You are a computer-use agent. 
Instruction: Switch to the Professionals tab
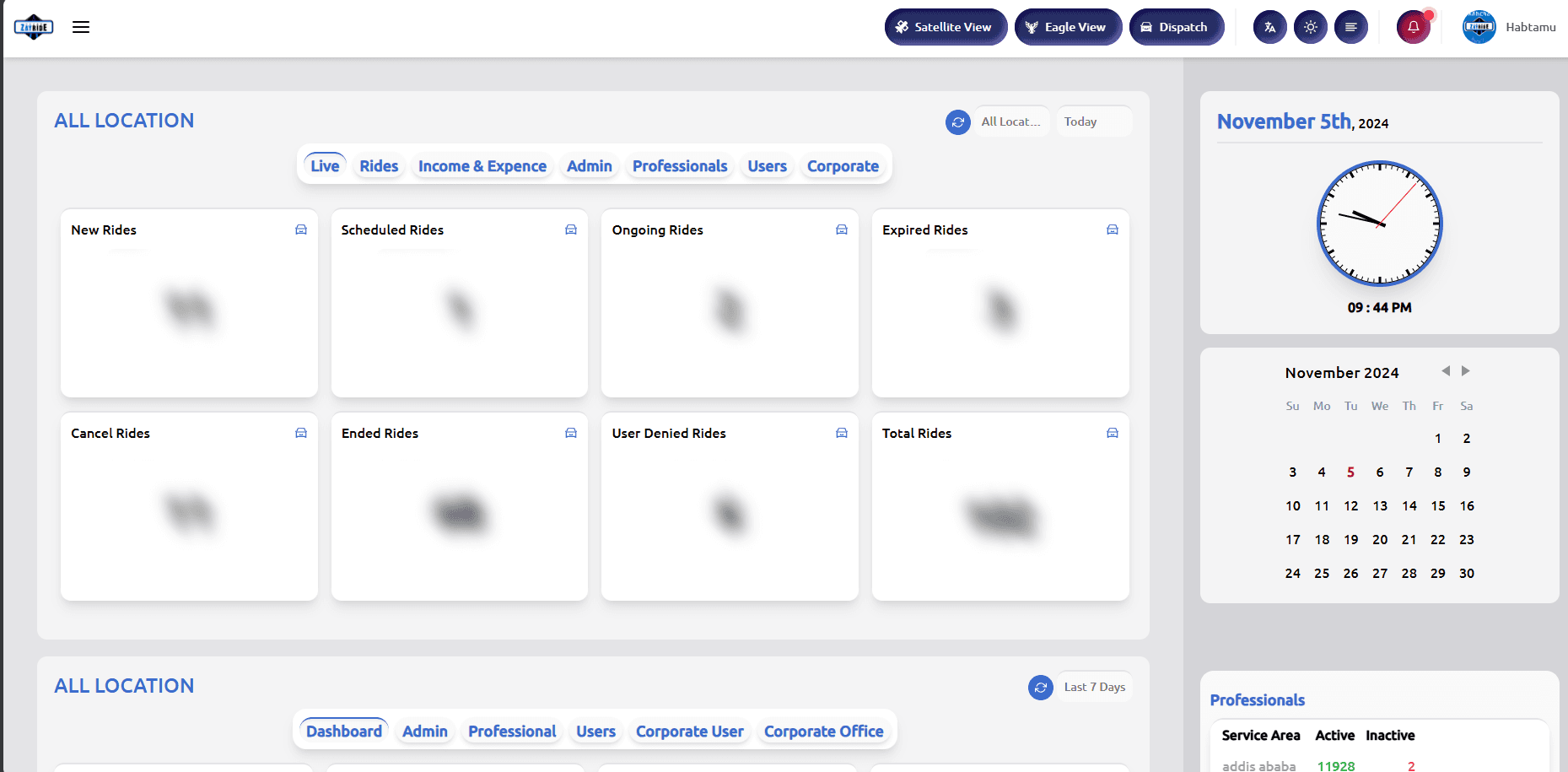[x=680, y=166]
